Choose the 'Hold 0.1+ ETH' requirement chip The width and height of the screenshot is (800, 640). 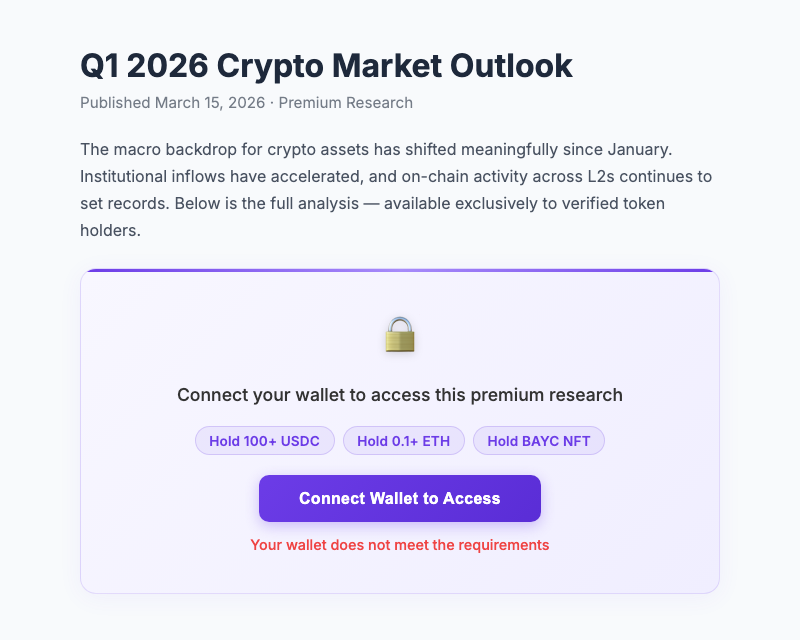(404, 440)
